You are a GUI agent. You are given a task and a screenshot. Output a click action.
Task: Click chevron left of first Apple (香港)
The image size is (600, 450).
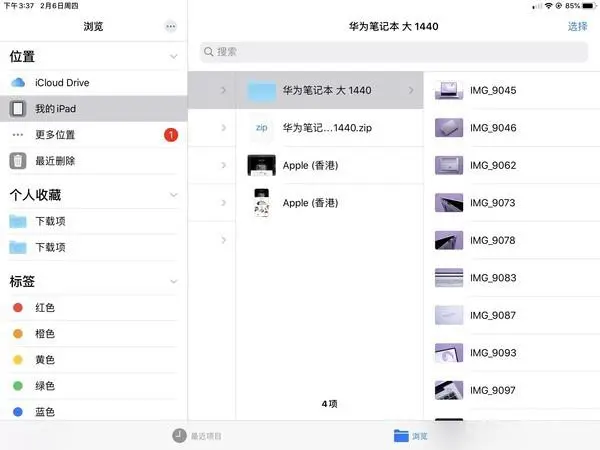[223, 165]
